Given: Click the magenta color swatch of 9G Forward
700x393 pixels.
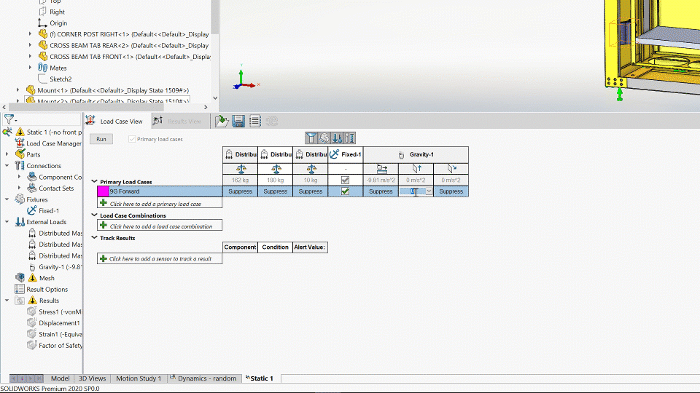Looking at the screenshot, I should click(103, 191).
